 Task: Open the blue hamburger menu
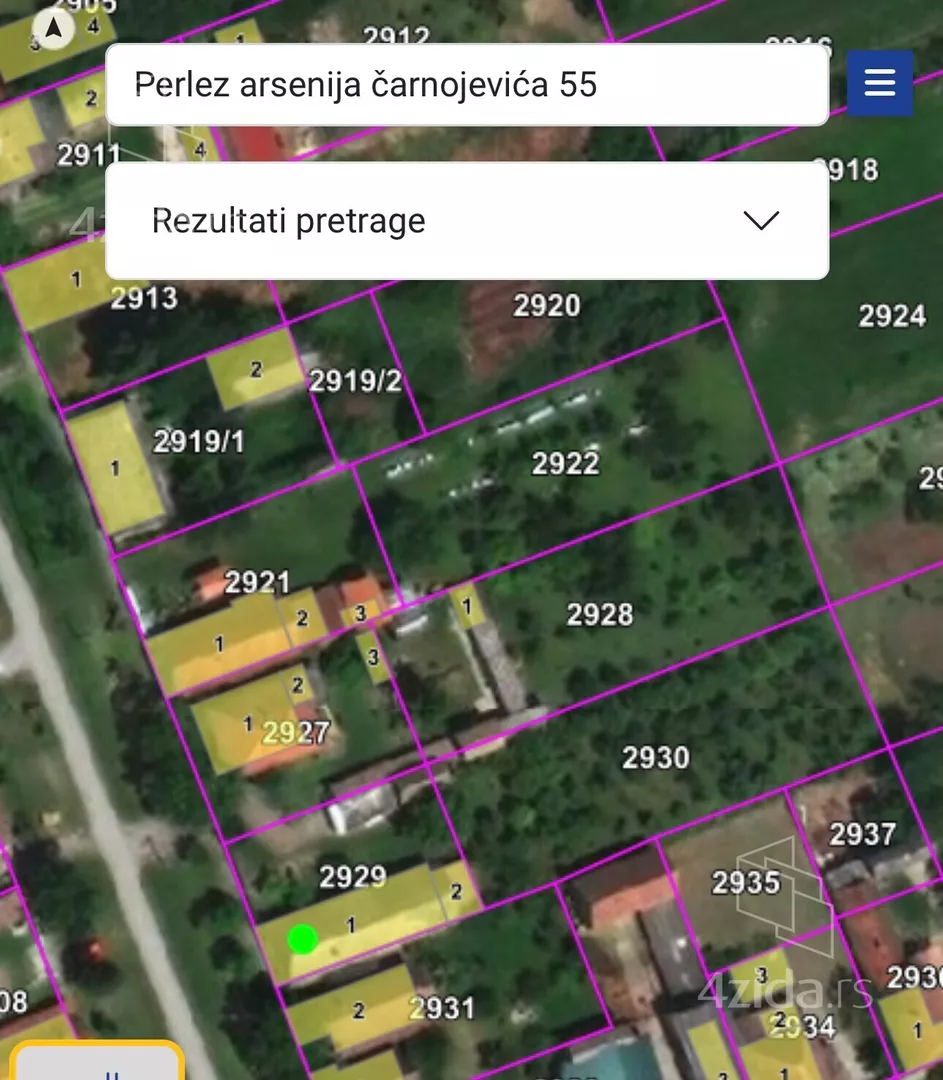tap(880, 83)
